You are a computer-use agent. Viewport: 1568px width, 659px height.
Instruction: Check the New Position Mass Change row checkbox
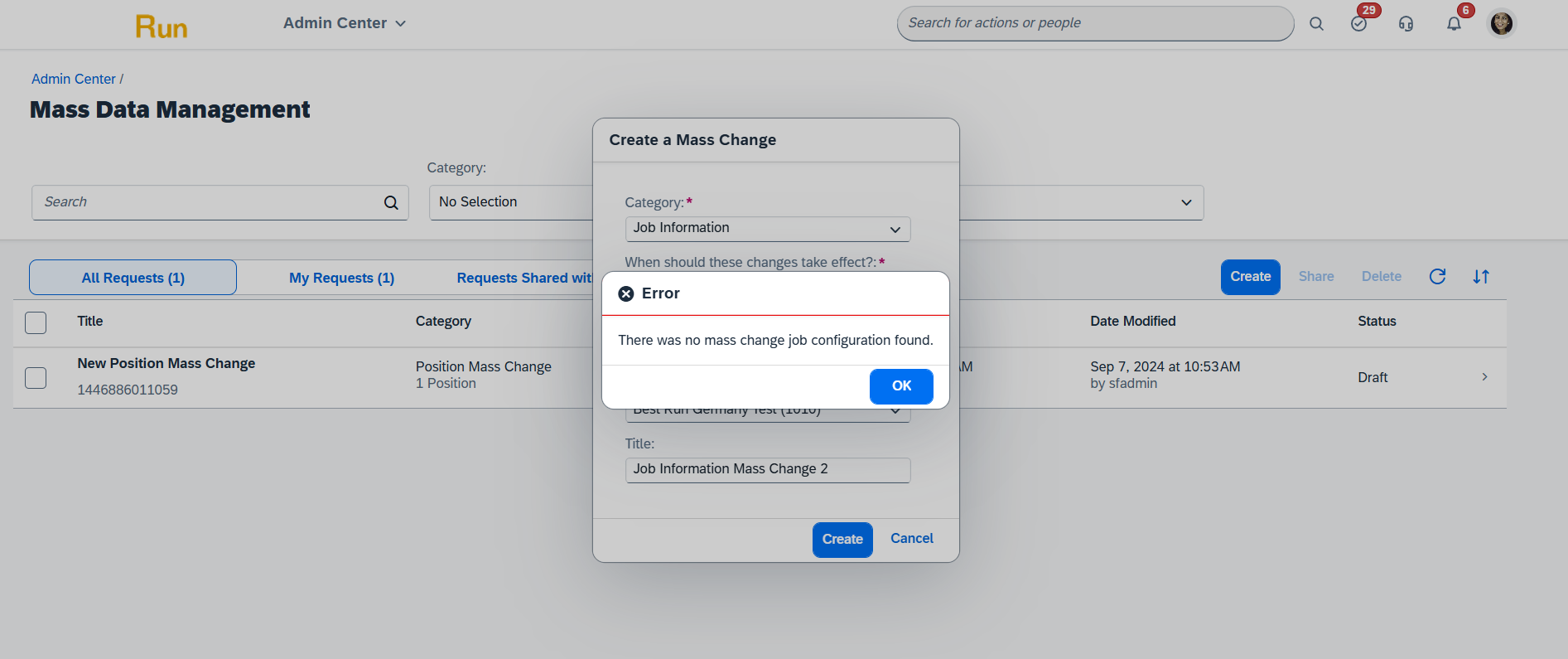[x=36, y=378]
